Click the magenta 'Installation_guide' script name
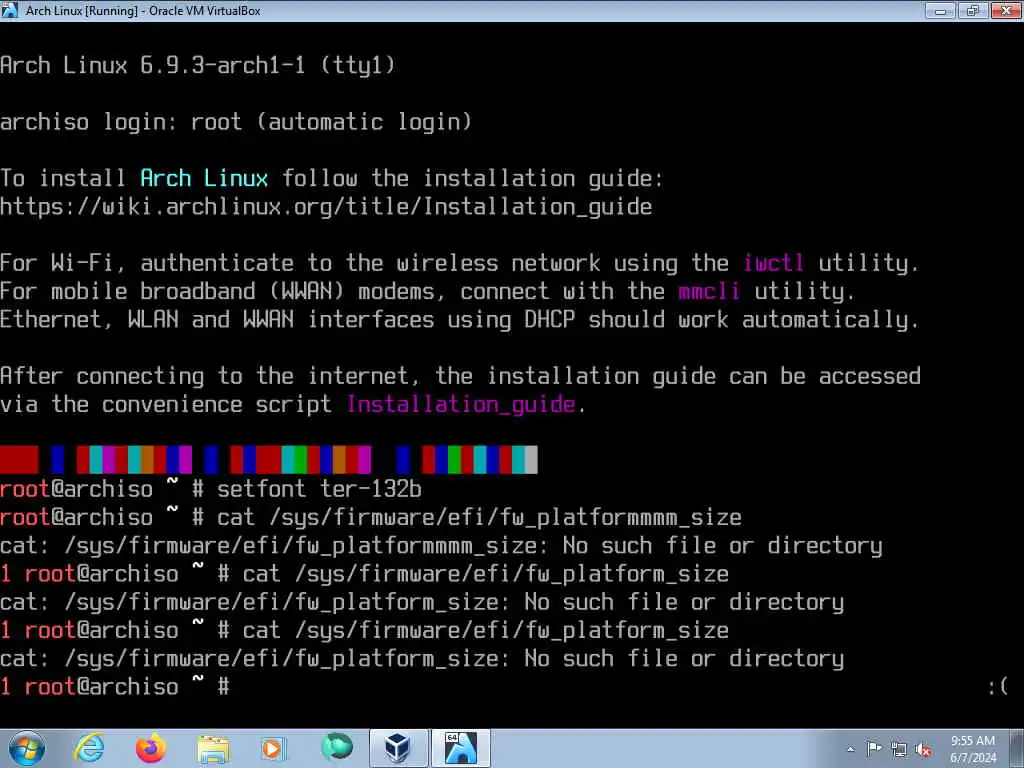This screenshot has height=768, width=1024. [460, 405]
